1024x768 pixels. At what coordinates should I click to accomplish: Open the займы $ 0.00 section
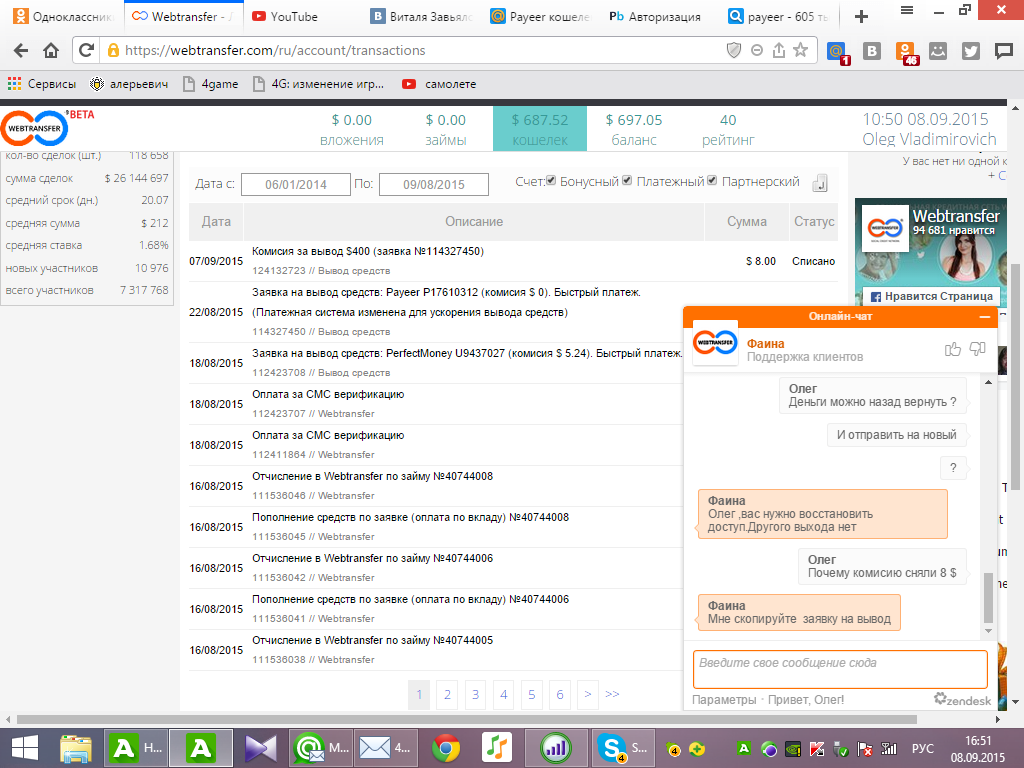pyautogui.click(x=445, y=129)
